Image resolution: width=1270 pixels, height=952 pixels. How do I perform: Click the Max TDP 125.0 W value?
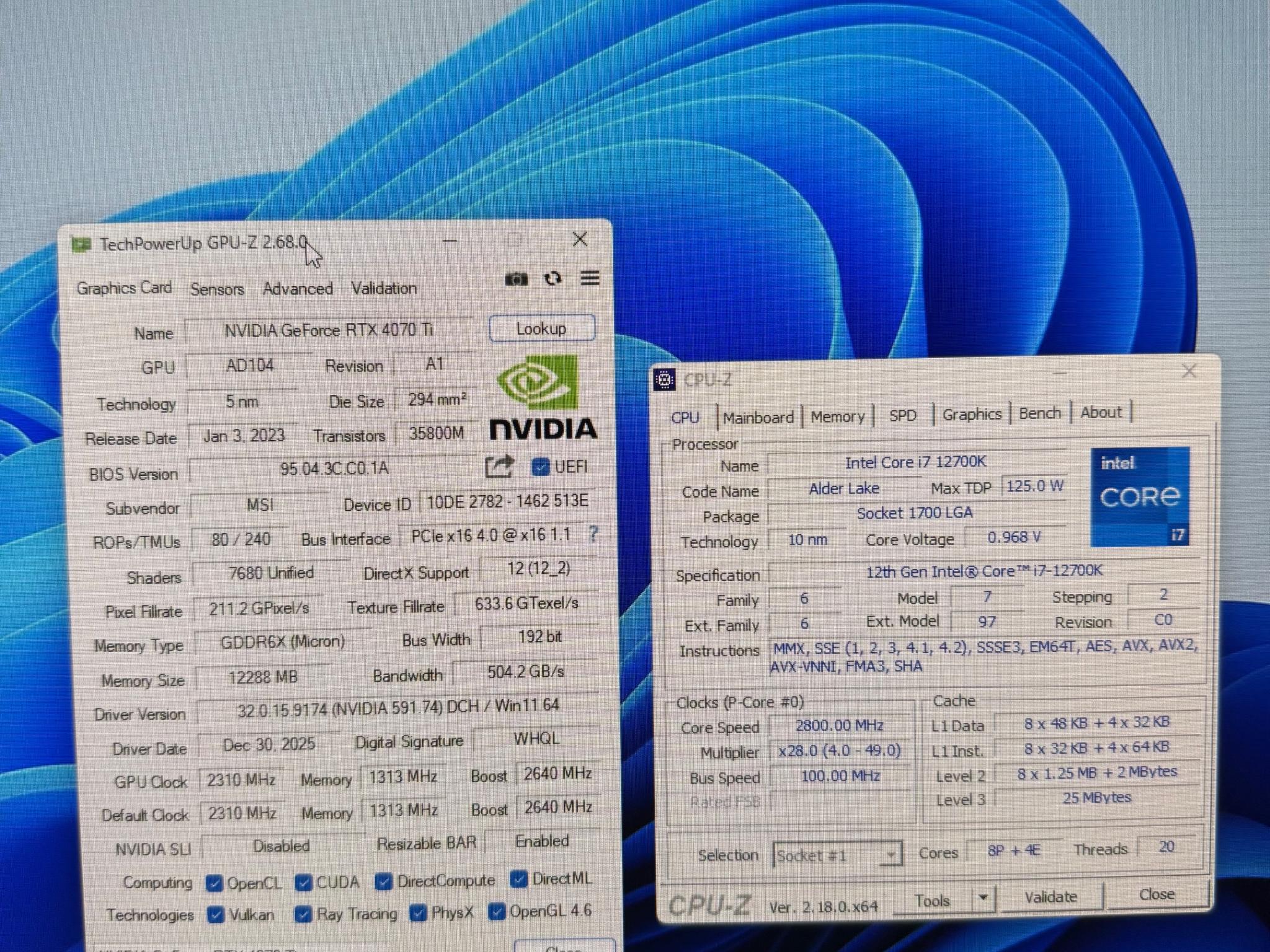click(1035, 486)
